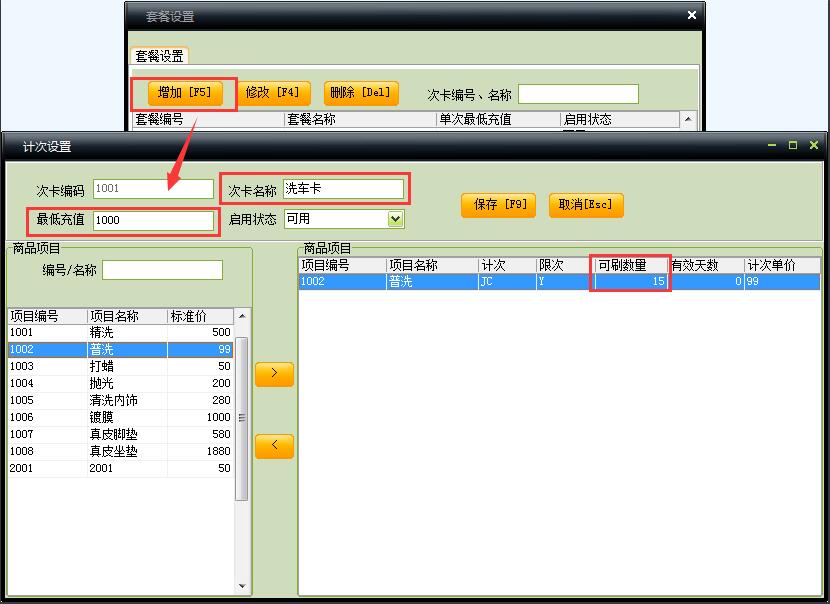This screenshot has width=830, height=604.
Task: Click the 启用状态 column header in 套餐设置
Action: click(620, 119)
